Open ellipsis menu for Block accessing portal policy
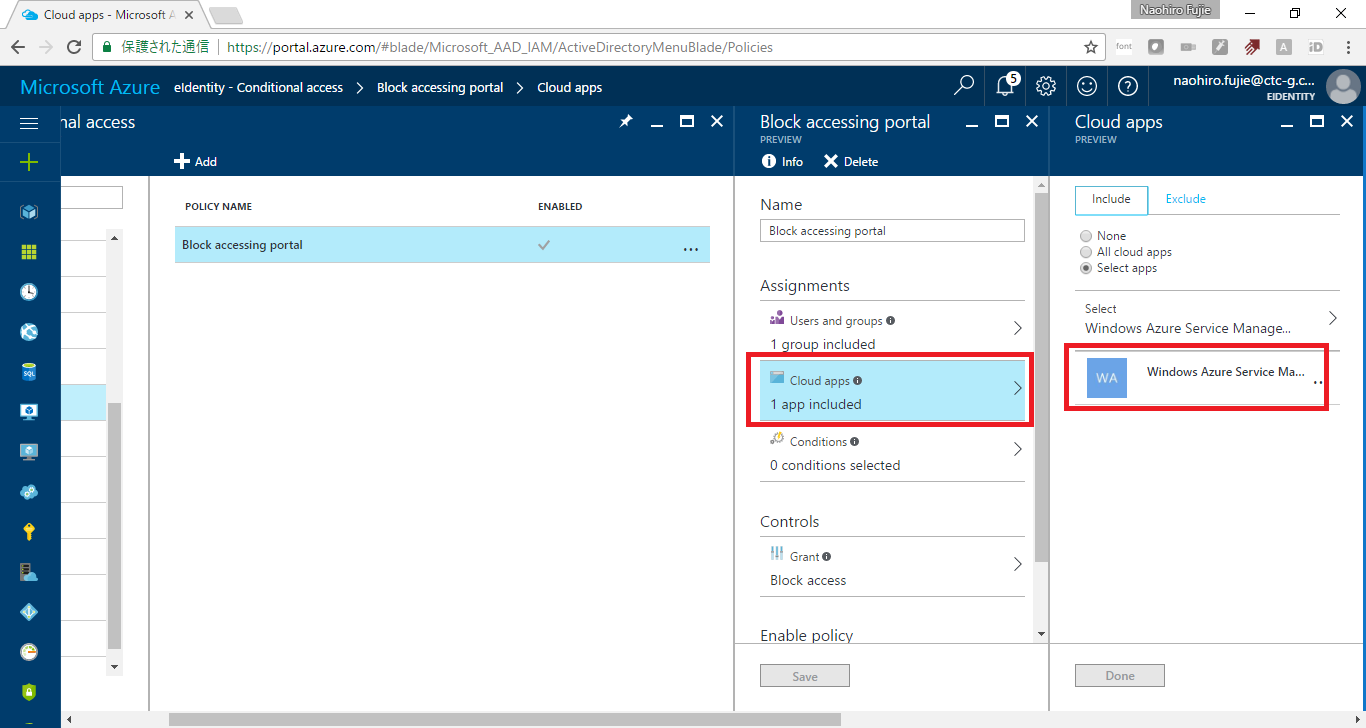Viewport: 1366px width, 728px height. tap(691, 247)
